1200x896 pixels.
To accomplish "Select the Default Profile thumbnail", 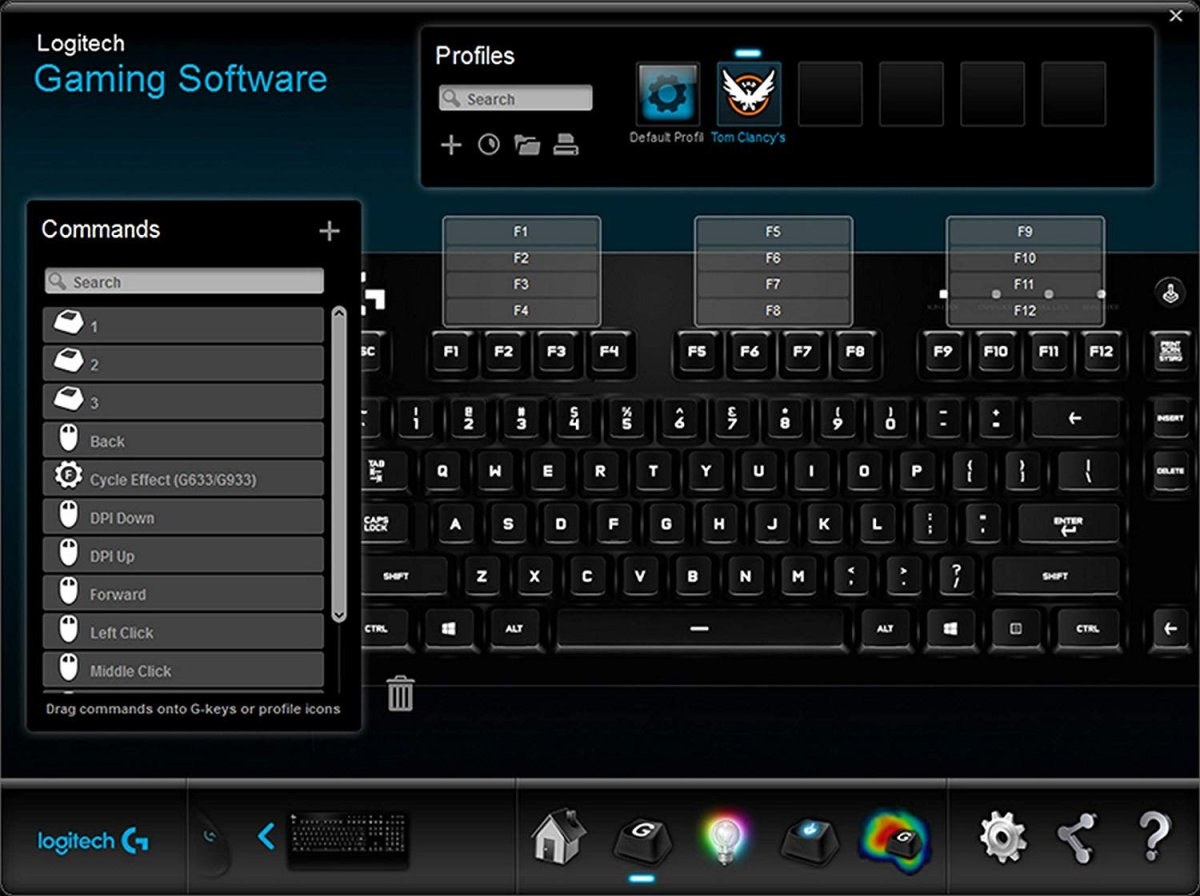I will pos(667,95).
